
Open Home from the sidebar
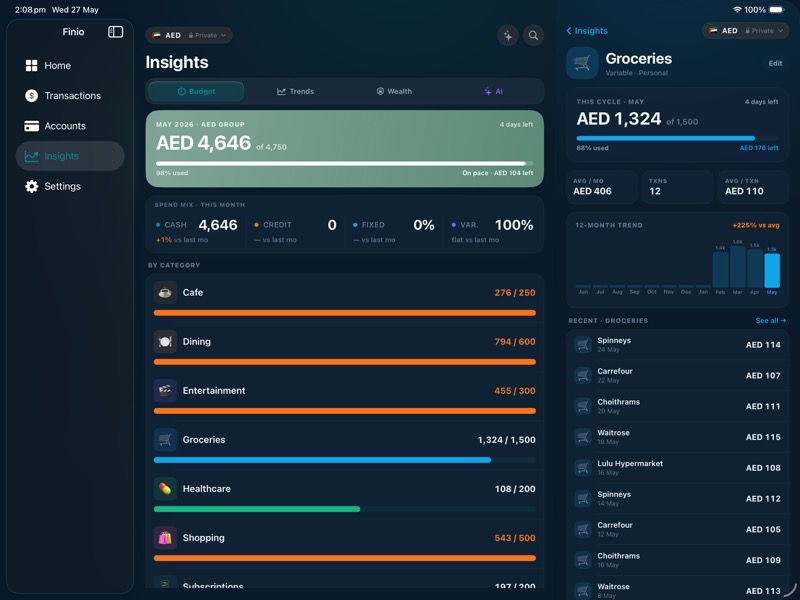70,65
